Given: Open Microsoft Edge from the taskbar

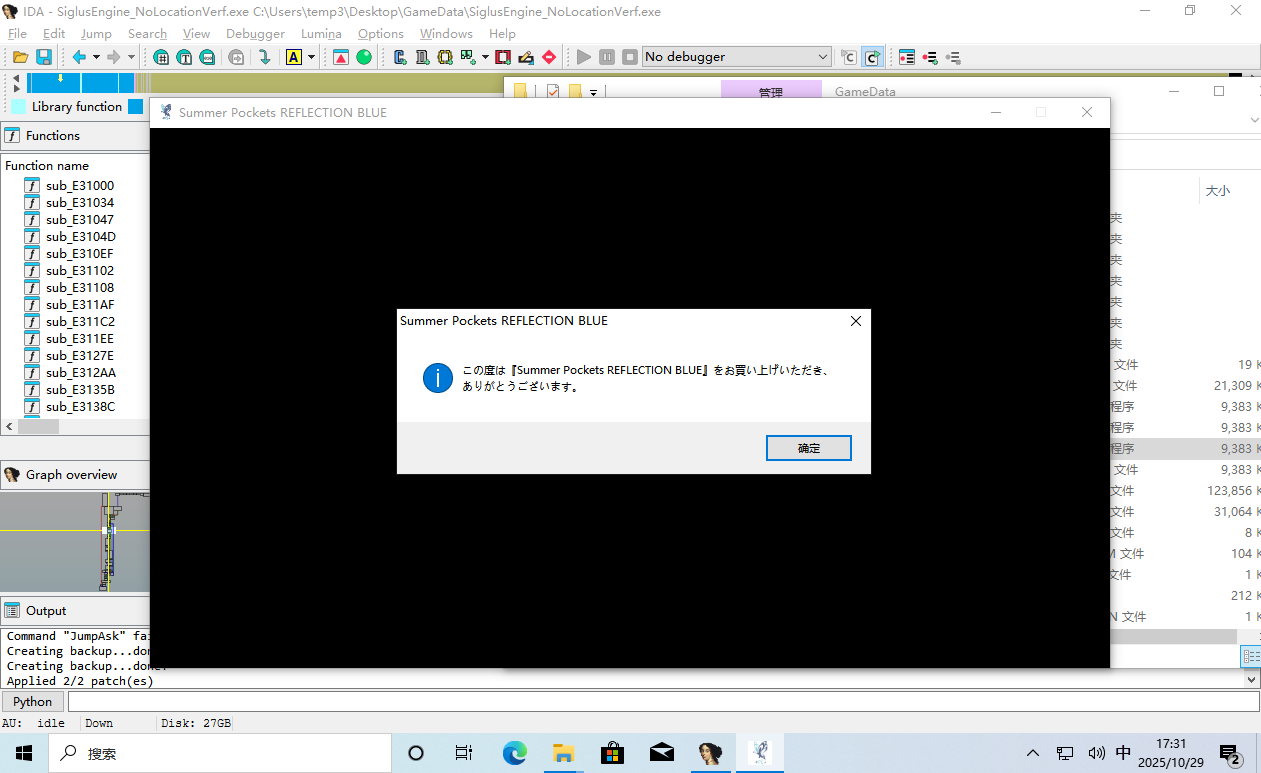Looking at the screenshot, I should point(514,753).
